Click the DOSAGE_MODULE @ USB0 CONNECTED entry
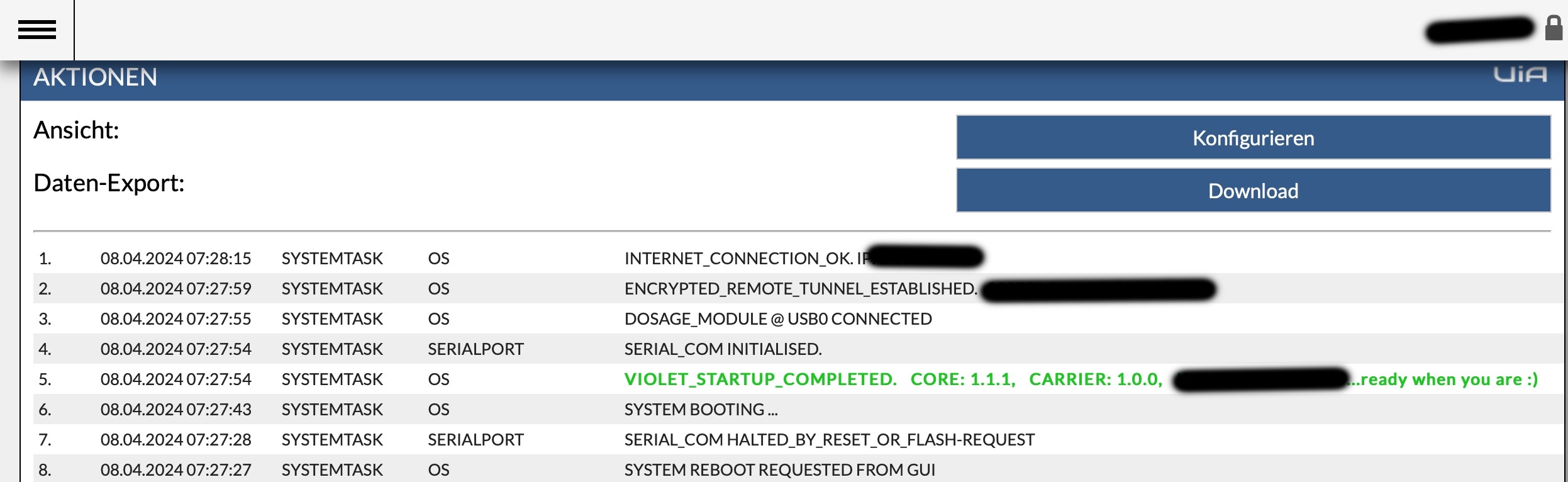The image size is (1568, 482). 778,319
